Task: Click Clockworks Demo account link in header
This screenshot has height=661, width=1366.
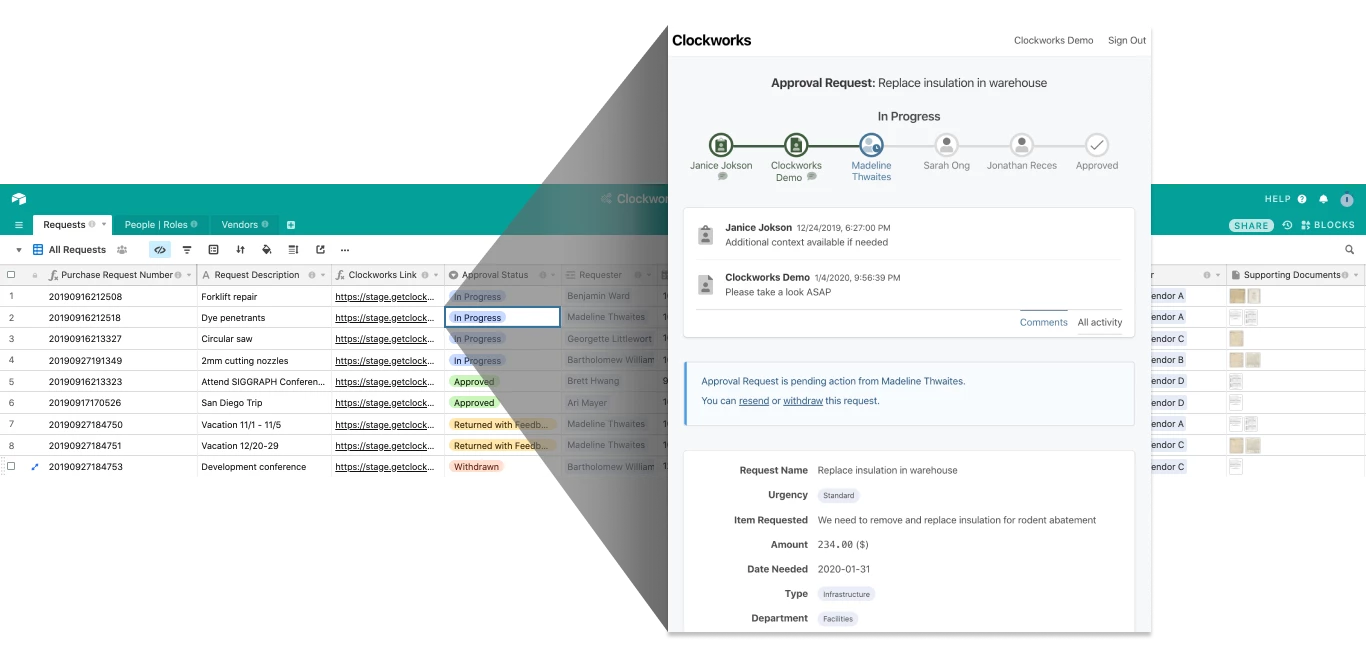Action: pos(1054,41)
